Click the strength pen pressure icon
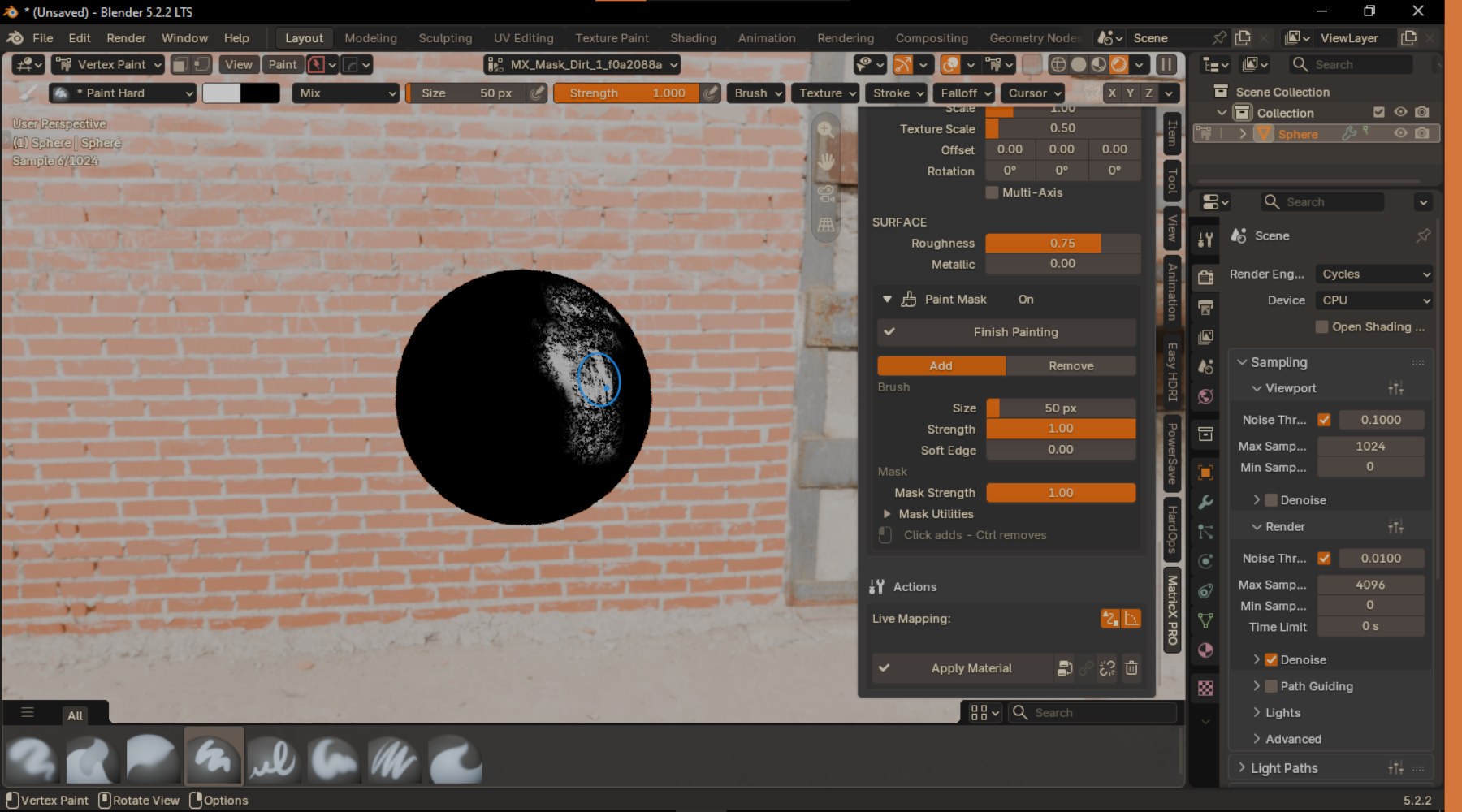Viewport: 1462px width, 812px height. click(711, 93)
